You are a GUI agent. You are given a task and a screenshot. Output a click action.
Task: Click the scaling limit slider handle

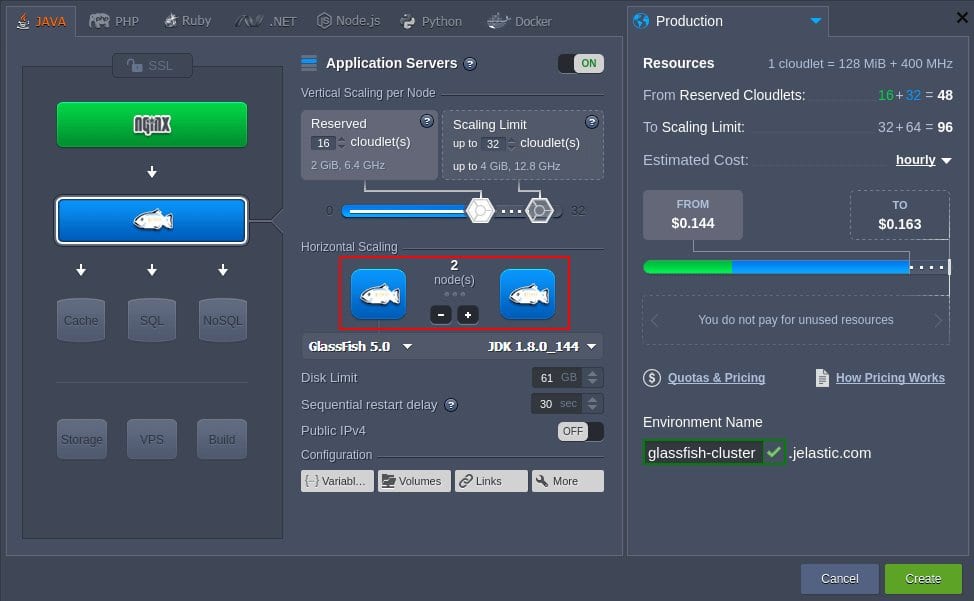point(539,211)
